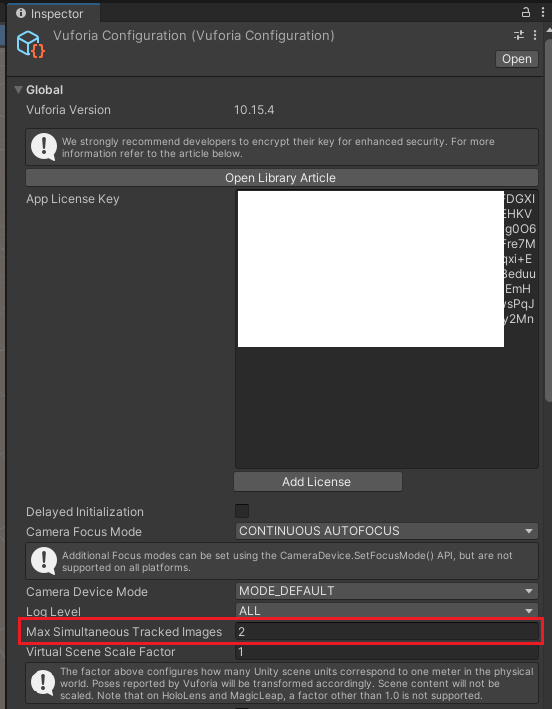Screen dimensions: 552x709
Task: Click the Max Simultaneous Tracked Images label
Action: pos(124,632)
